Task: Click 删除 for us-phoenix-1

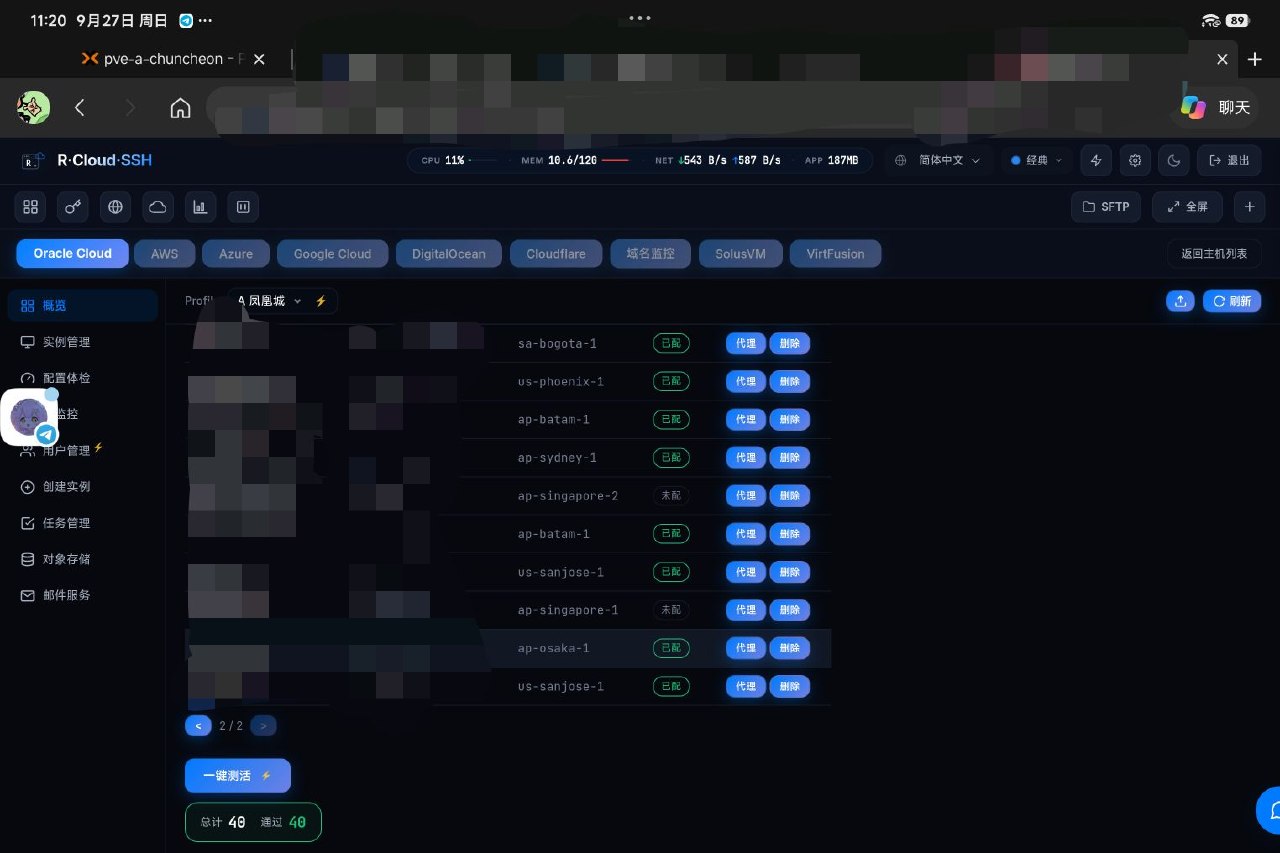Action: [x=790, y=382]
